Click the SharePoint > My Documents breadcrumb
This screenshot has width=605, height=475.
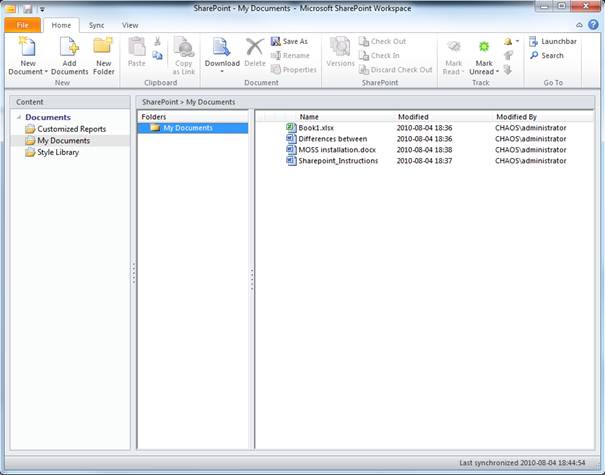pos(189,102)
